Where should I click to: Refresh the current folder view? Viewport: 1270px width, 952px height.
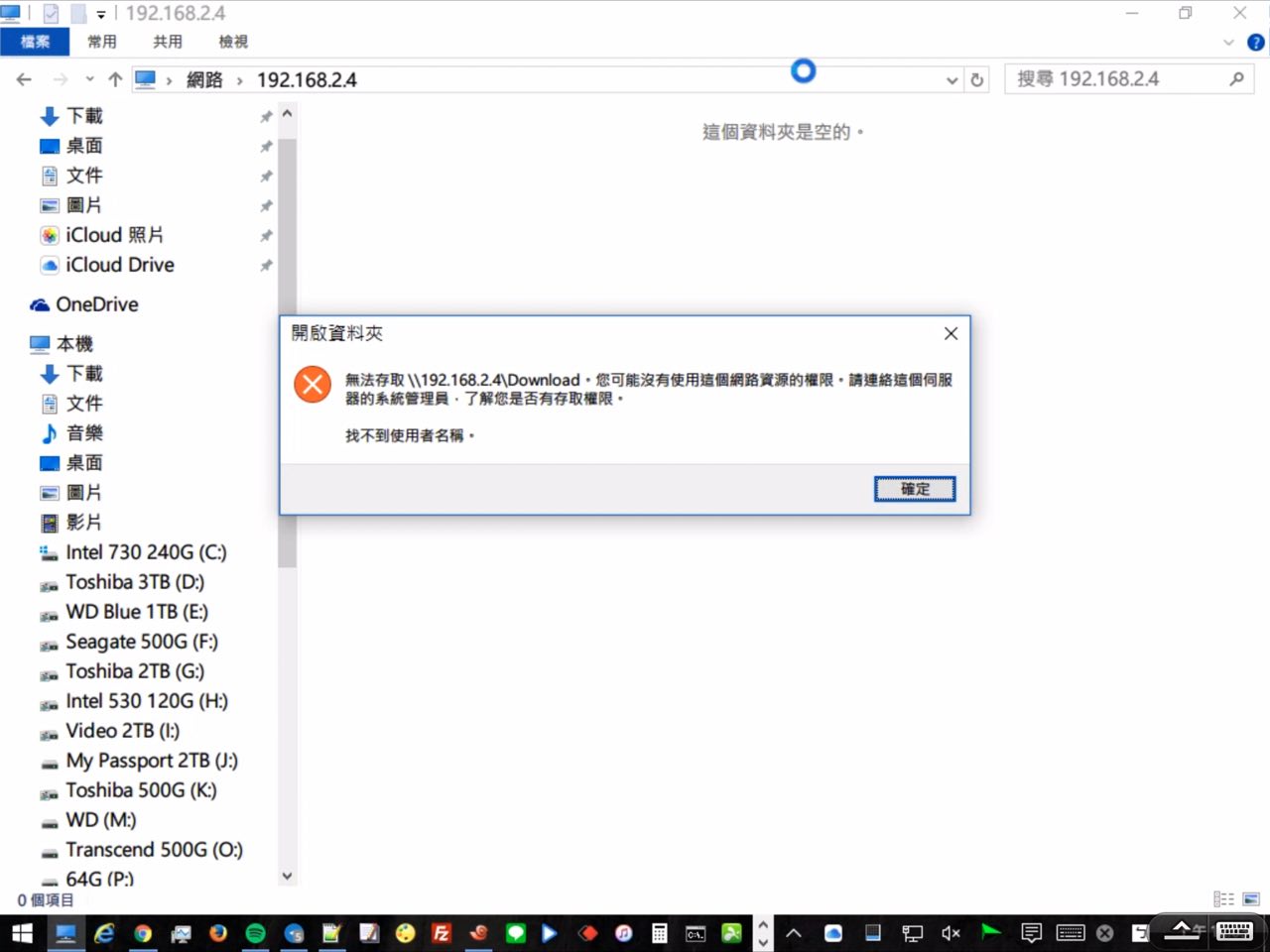(x=977, y=80)
